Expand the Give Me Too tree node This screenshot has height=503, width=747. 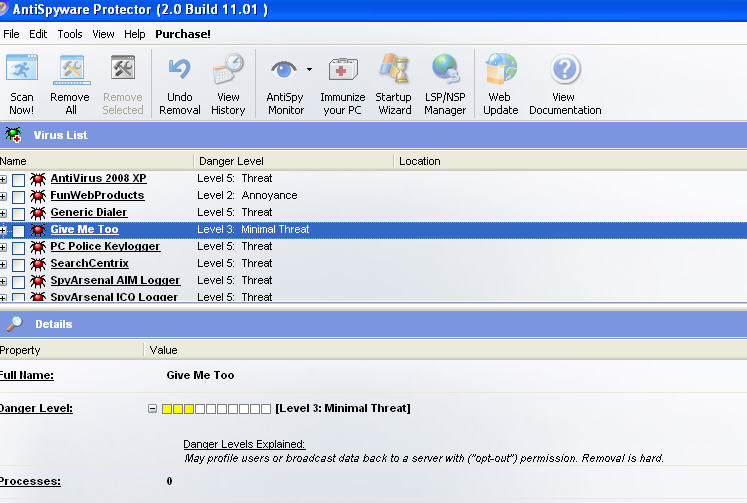pos(3,231)
